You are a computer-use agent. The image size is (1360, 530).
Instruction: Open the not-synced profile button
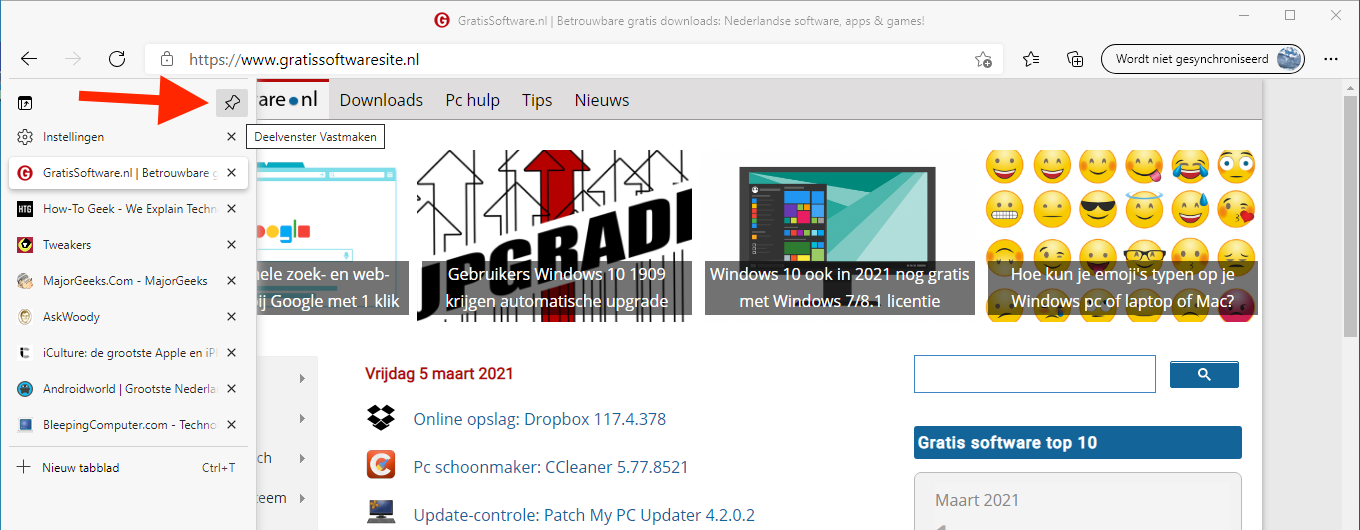[x=1201, y=59]
